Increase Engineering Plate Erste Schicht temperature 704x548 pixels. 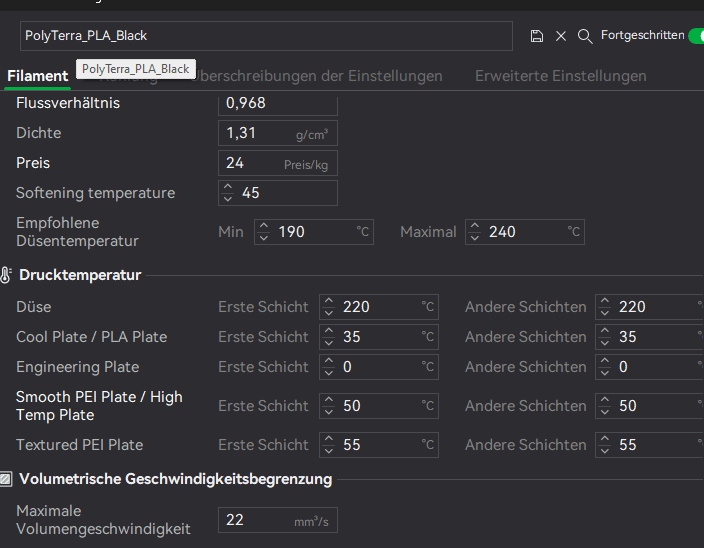pos(329,361)
